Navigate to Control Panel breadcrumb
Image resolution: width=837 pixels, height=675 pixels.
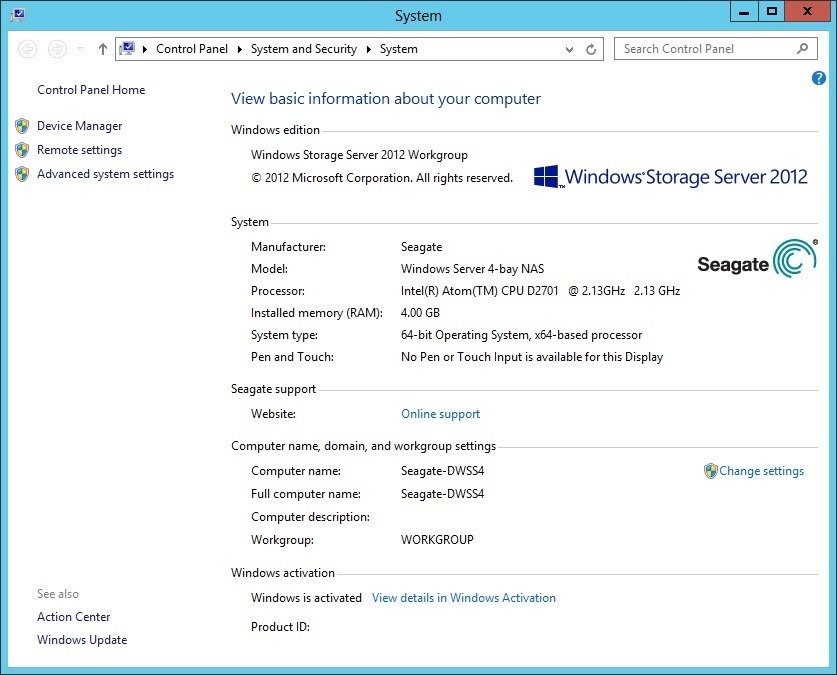click(192, 49)
